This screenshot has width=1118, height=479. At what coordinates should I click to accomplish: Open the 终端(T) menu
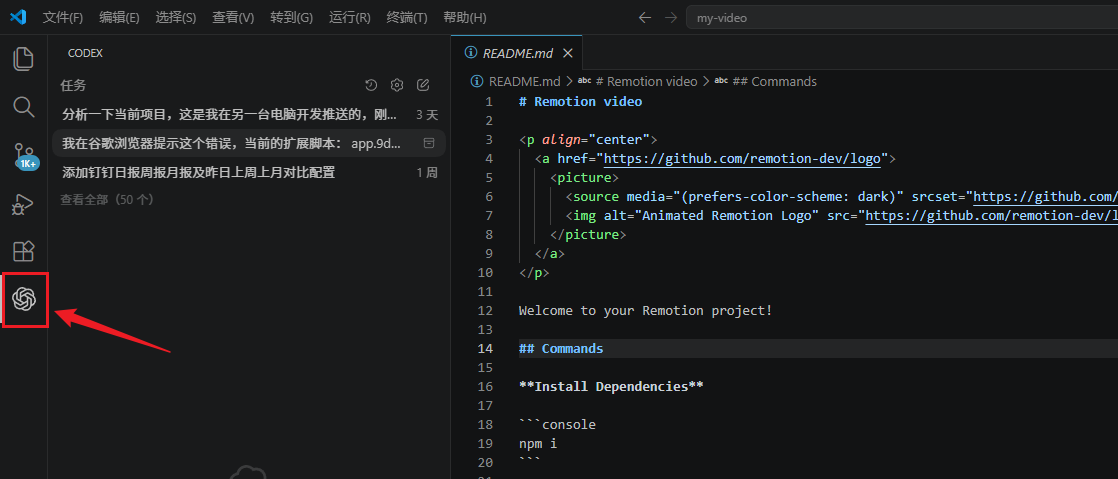pyautogui.click(x=406, y=18)
